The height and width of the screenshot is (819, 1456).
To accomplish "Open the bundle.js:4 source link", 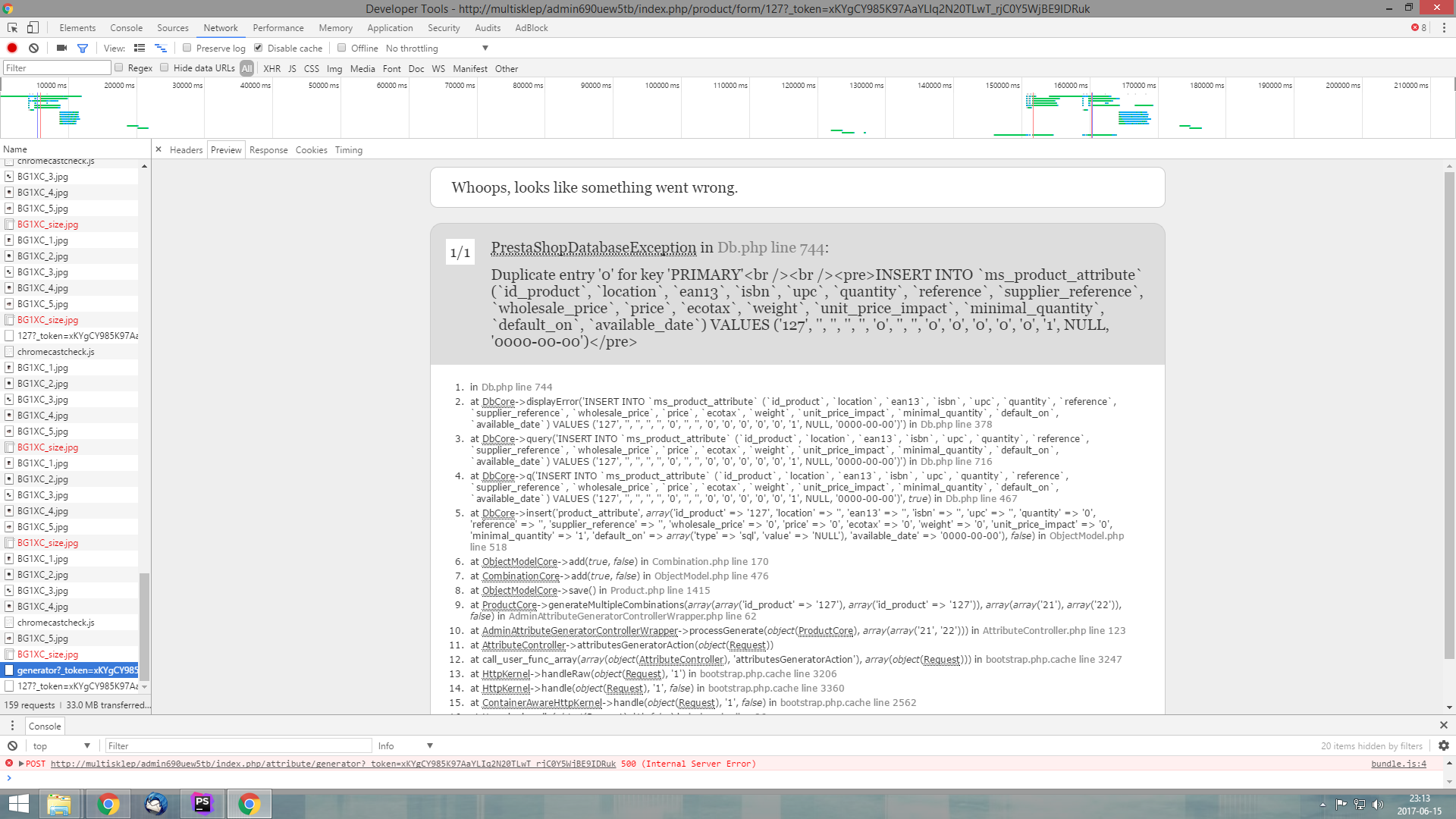I will click(x=1398, y=764).
